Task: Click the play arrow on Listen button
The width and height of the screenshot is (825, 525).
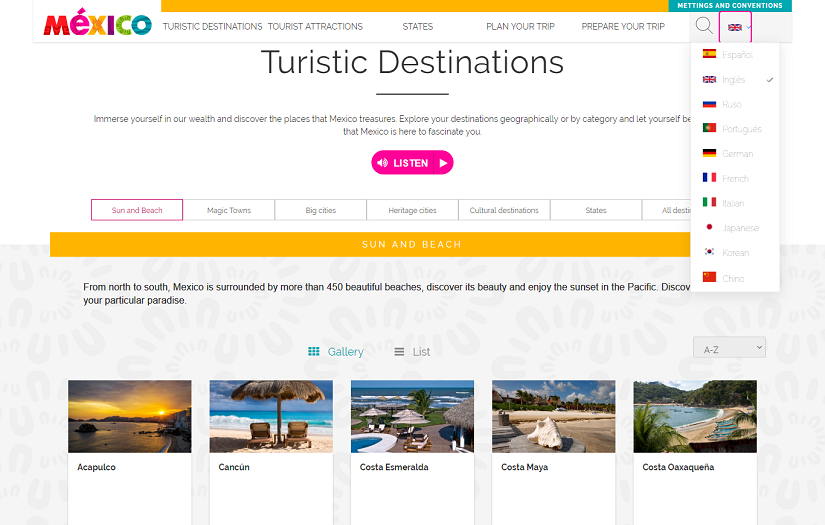Action: coord(444,163)
